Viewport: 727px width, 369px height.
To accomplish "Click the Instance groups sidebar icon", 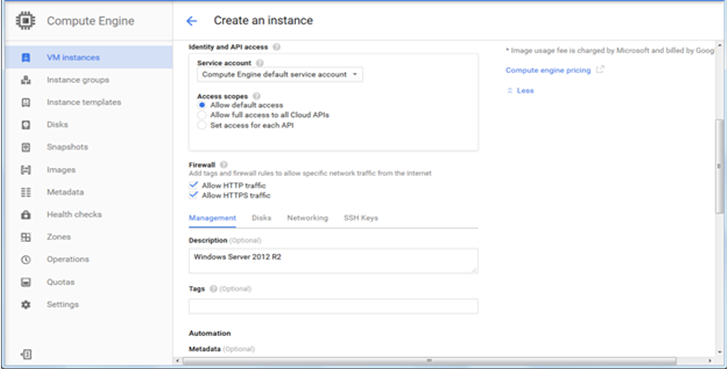I will coord(26,80).
